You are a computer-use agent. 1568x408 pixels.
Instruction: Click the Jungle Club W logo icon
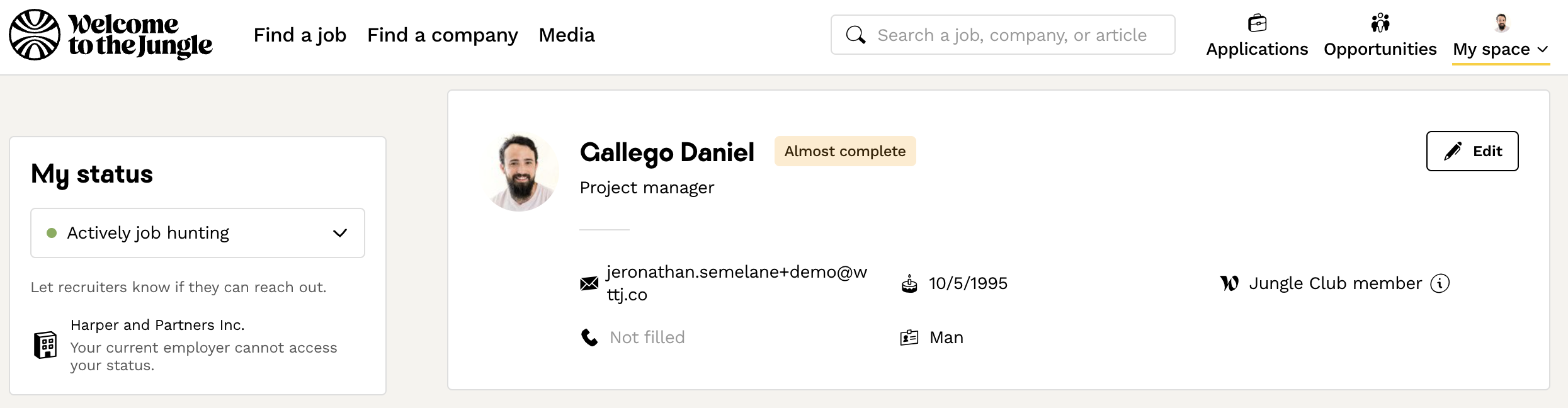tap(1229, 283)
